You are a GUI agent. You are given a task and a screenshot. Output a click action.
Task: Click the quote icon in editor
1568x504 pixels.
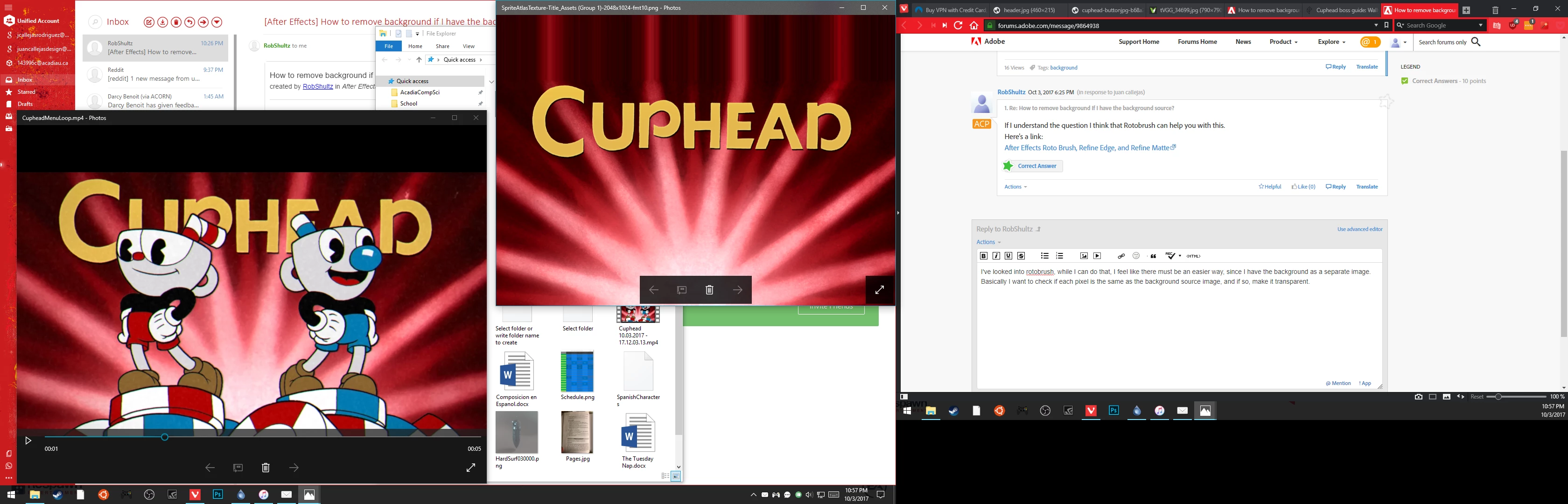(x=1153, y=256)
